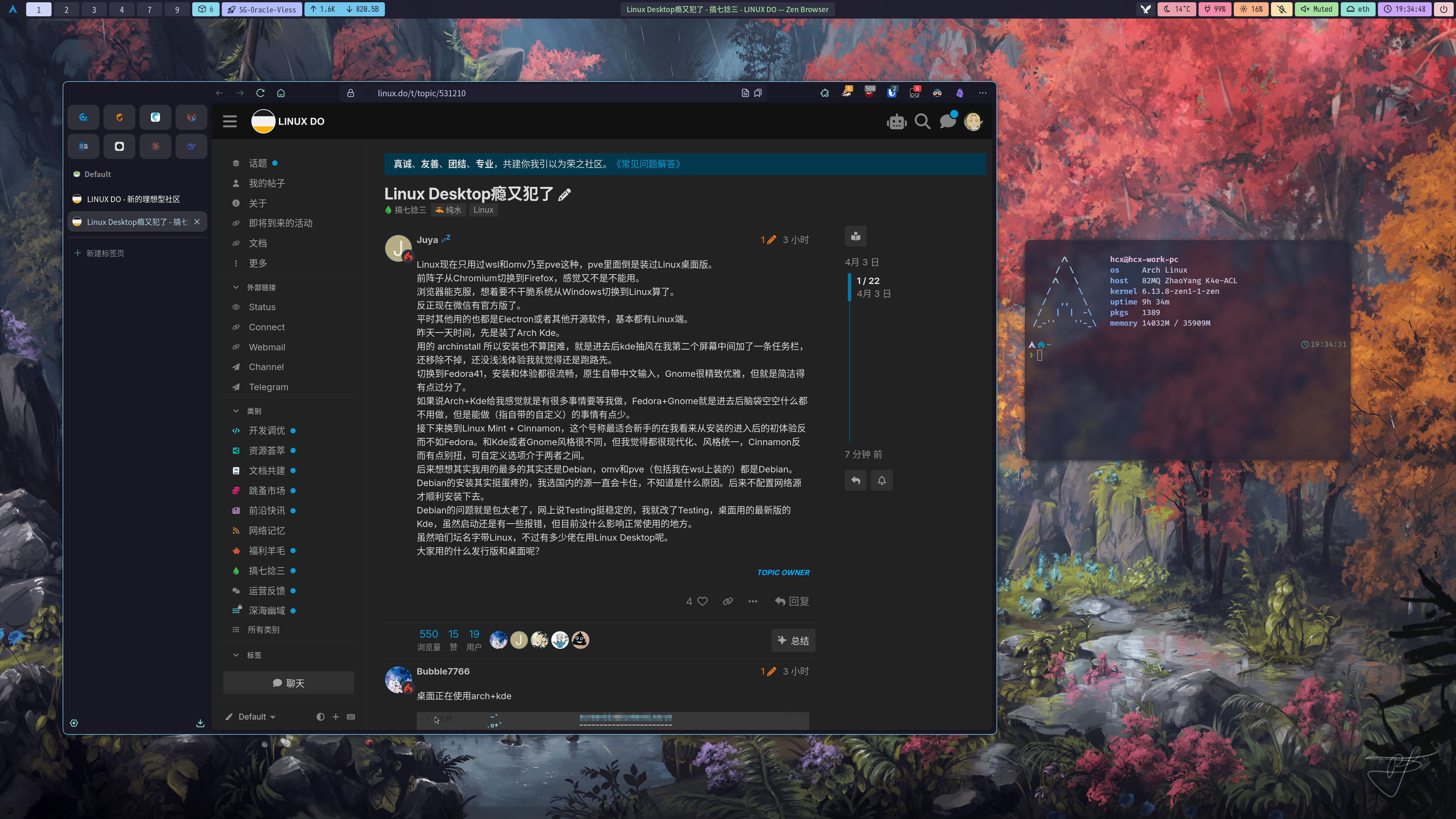Open the Privacy Badger extension
Image resolution: width=1456 pixels, height=819 pixels.
tap(847, 92)
